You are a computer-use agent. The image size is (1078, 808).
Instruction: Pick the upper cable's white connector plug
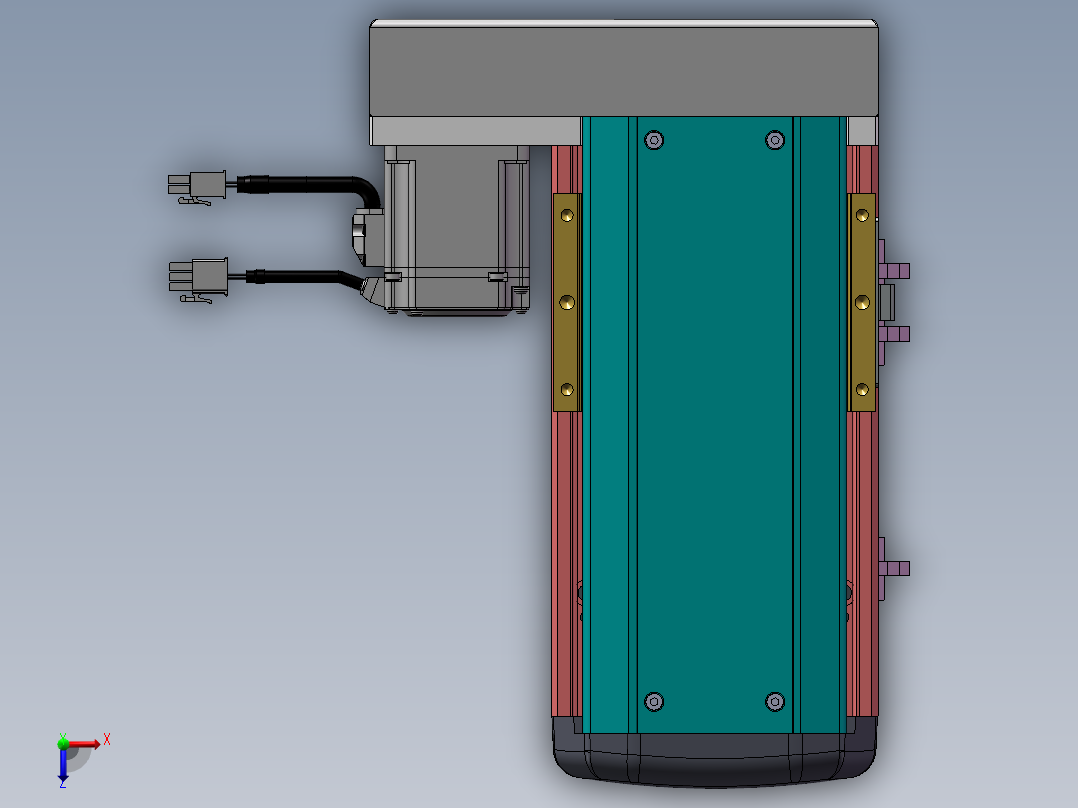[x=197, y=186]
